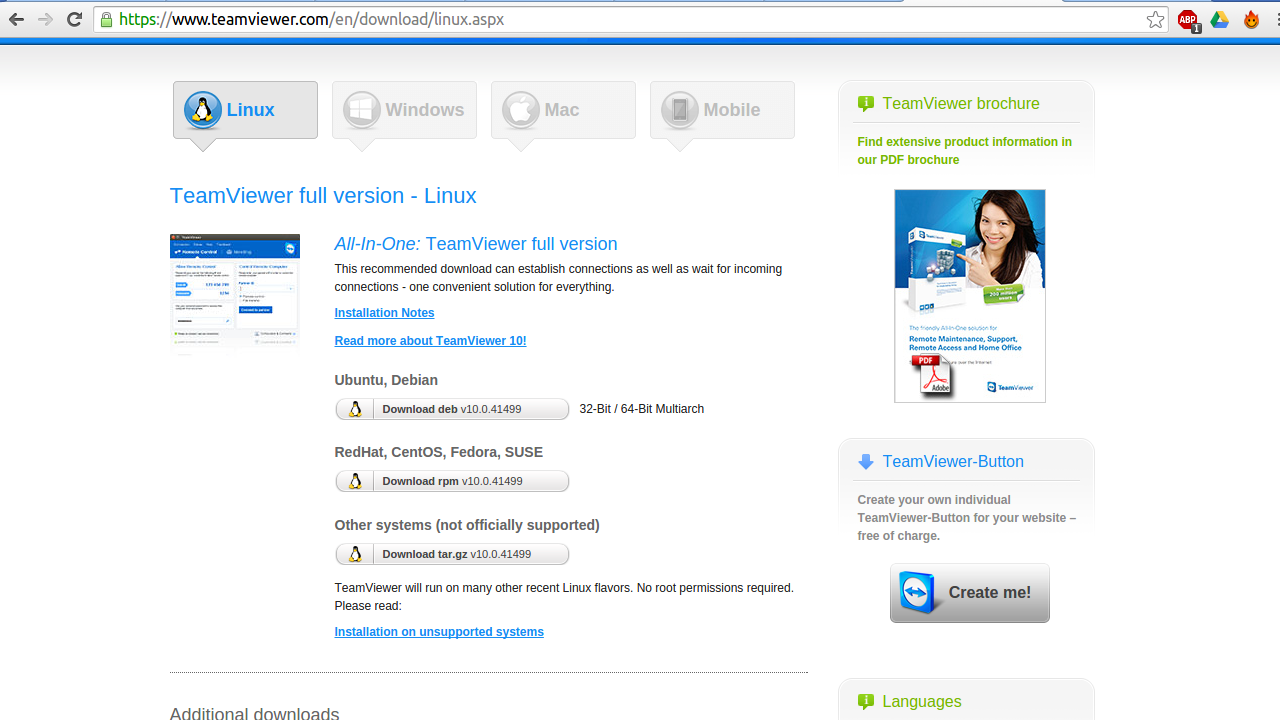
Task: Switch to the Windows platform tab
Action: (x=404, y=110)
